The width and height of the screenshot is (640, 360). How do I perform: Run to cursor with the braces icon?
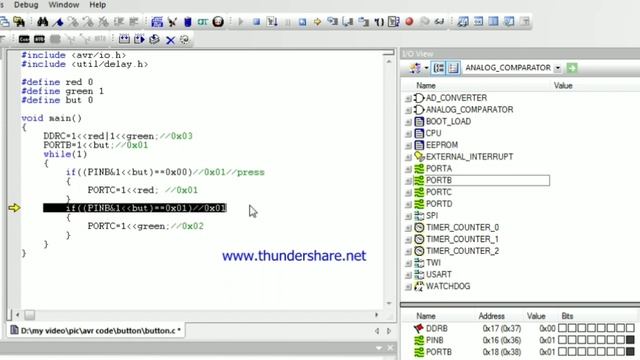click(x=379, y=22)
